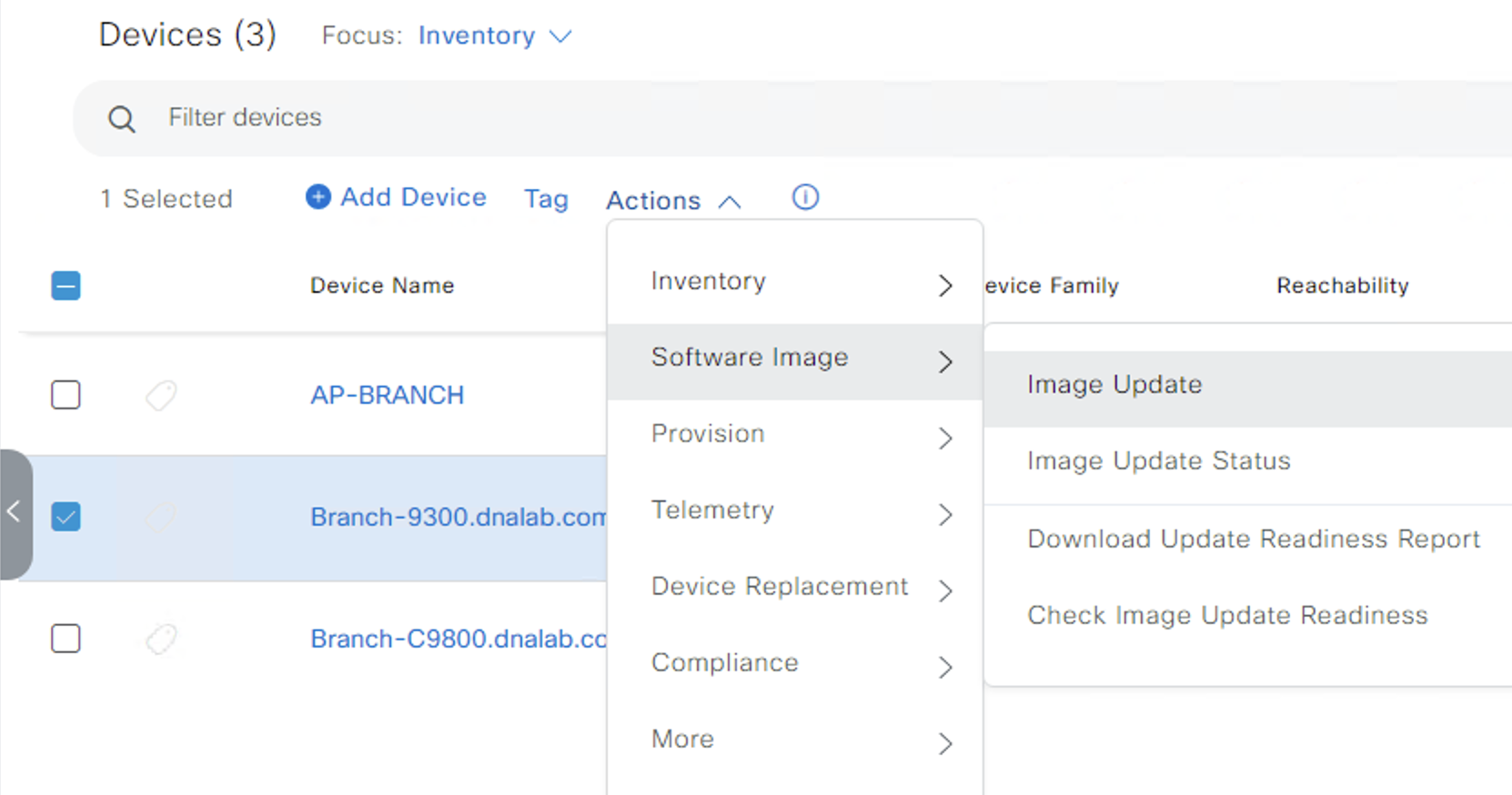
Task: Choose Download Update Readiness Report
Action: (x=1248, y=539)
